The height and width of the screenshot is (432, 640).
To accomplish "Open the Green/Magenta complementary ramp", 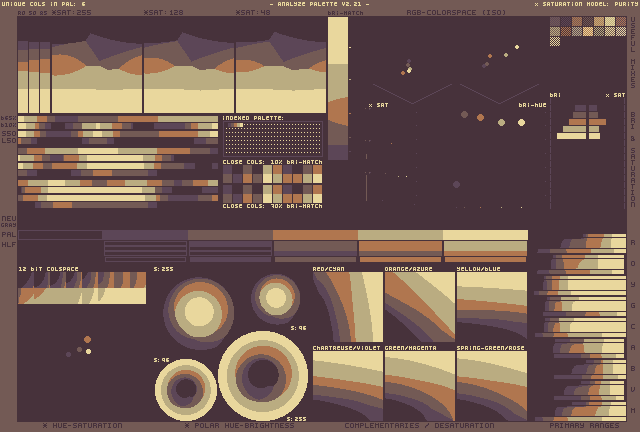I will click(420, 386).
